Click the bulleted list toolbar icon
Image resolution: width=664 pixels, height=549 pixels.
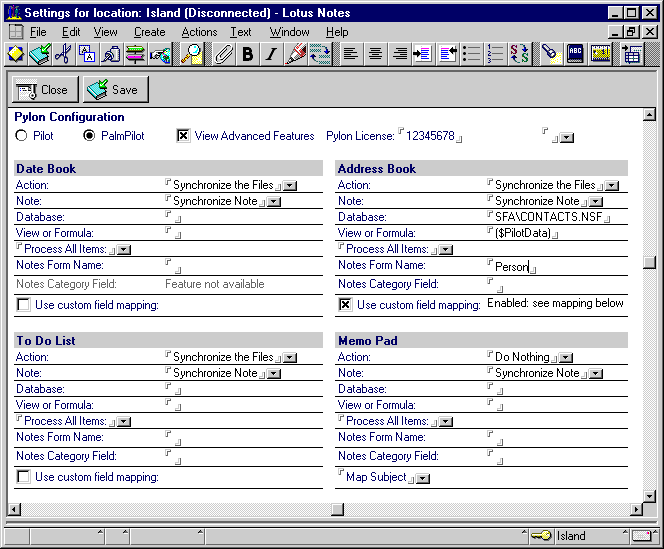(472, 54)
